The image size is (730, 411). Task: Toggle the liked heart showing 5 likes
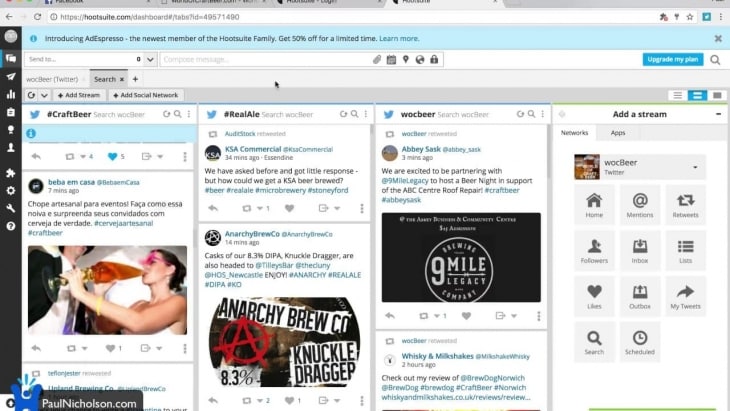(112, 156)
